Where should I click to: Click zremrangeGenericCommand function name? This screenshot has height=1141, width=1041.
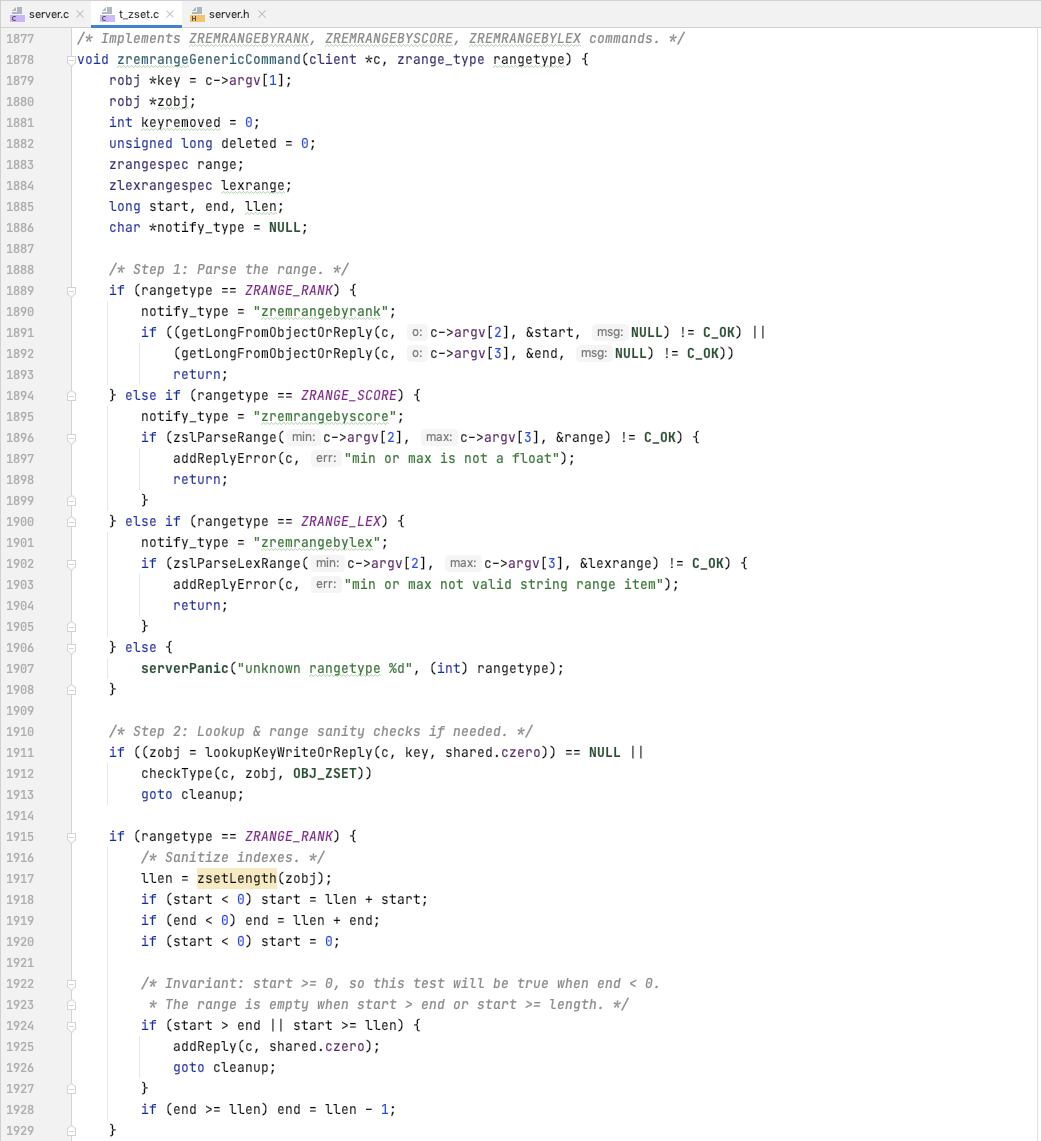[209, 60]
